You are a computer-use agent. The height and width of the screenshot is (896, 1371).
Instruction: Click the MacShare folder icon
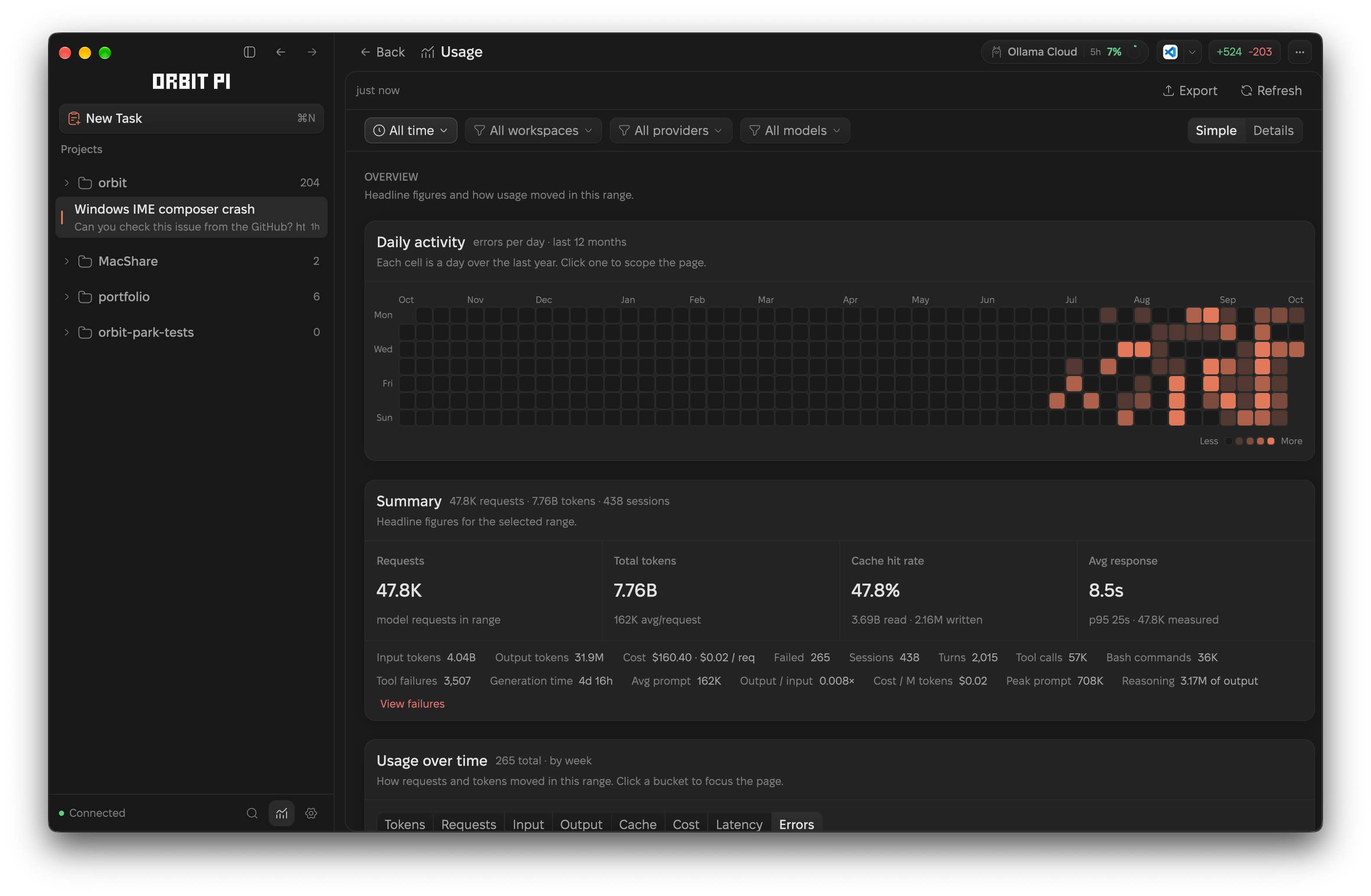click(85, 261)
